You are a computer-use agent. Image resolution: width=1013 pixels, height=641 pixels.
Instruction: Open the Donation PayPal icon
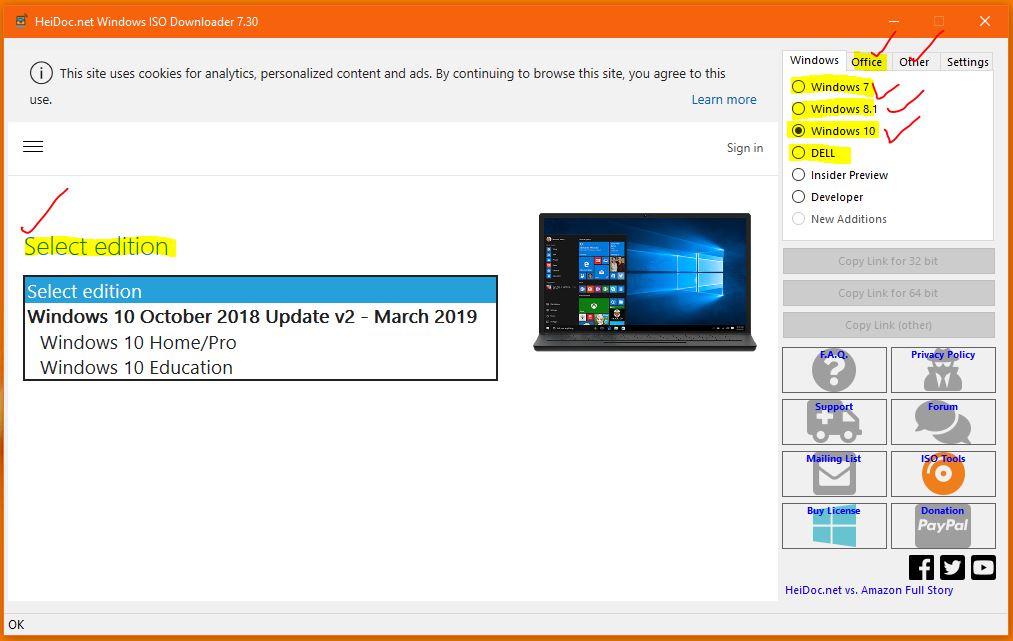click(941, 526)
